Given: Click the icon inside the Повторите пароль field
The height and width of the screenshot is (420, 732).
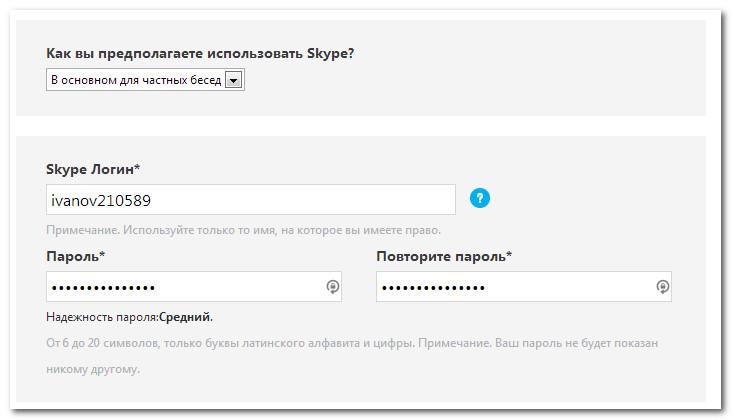Looking at the screenshot, I should pyautogui.click(x=662, y=287).
